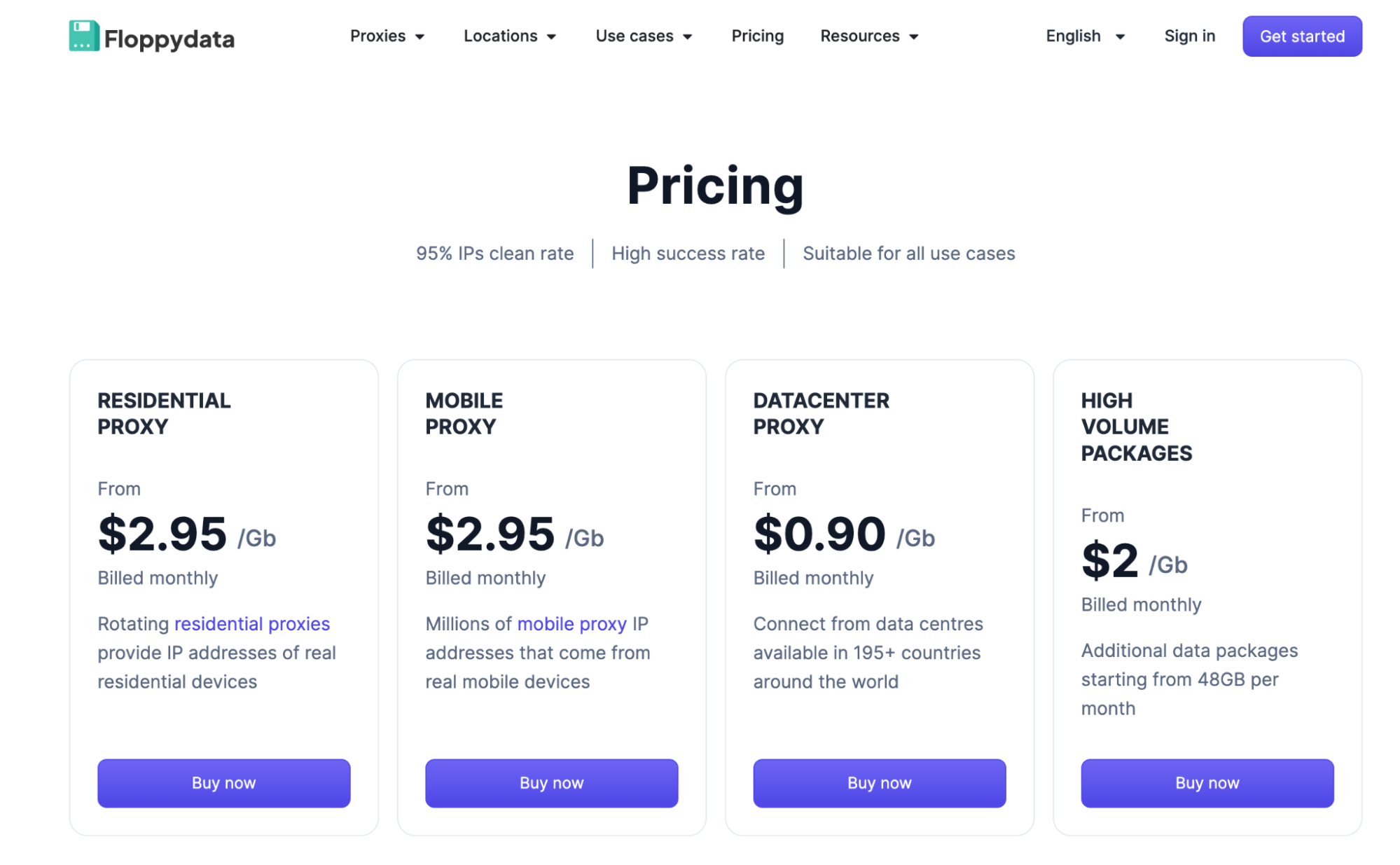Open the Resources navigation menu
Viewport: 1400px width, 865px height.
(x=868, y=36)
